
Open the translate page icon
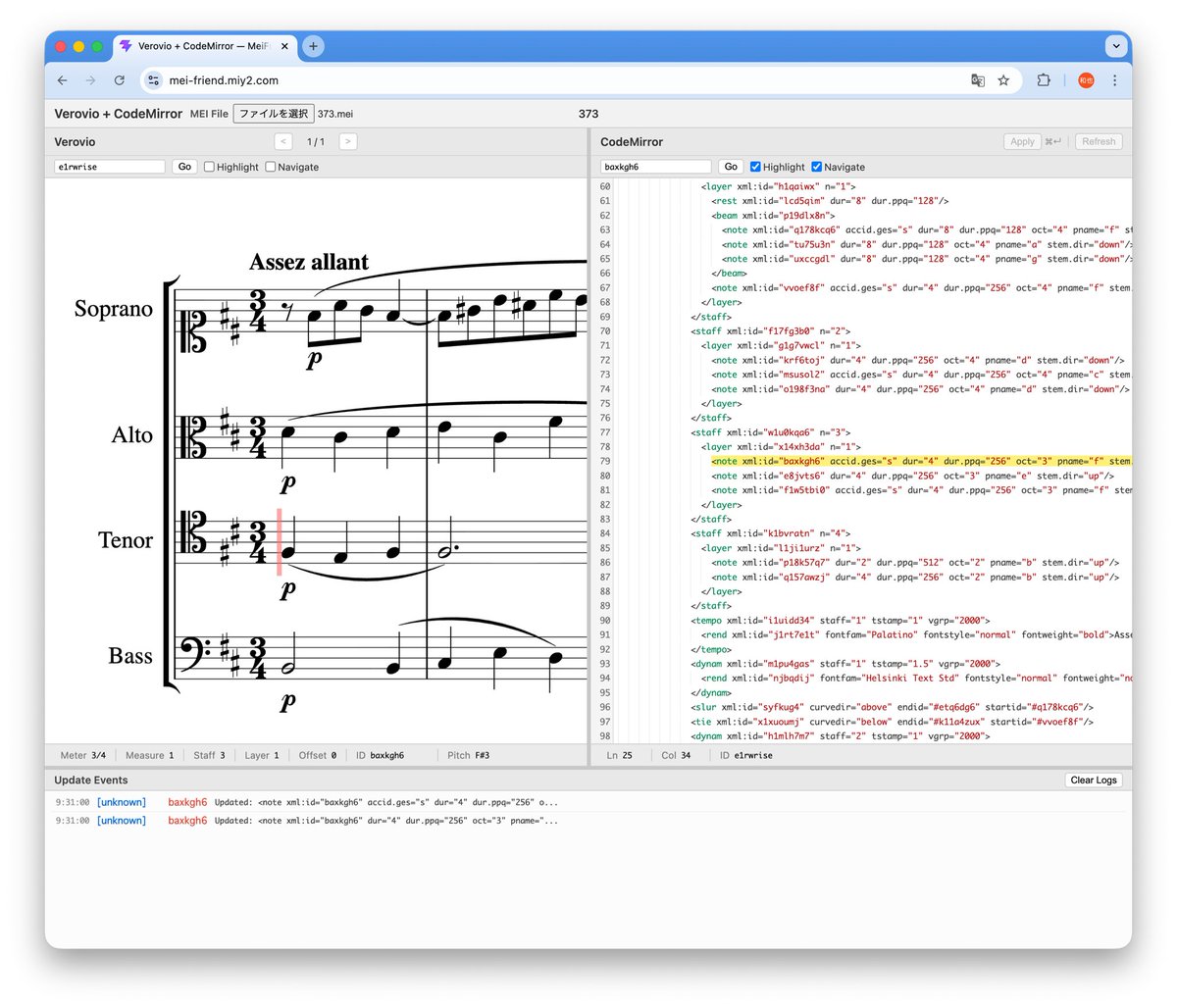point(978,80)
